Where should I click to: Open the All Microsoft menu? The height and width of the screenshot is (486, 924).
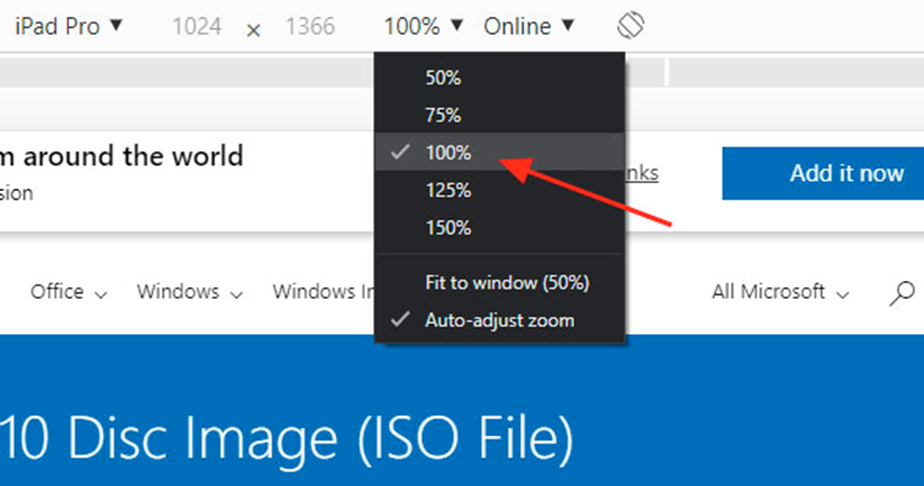point(780,292)
